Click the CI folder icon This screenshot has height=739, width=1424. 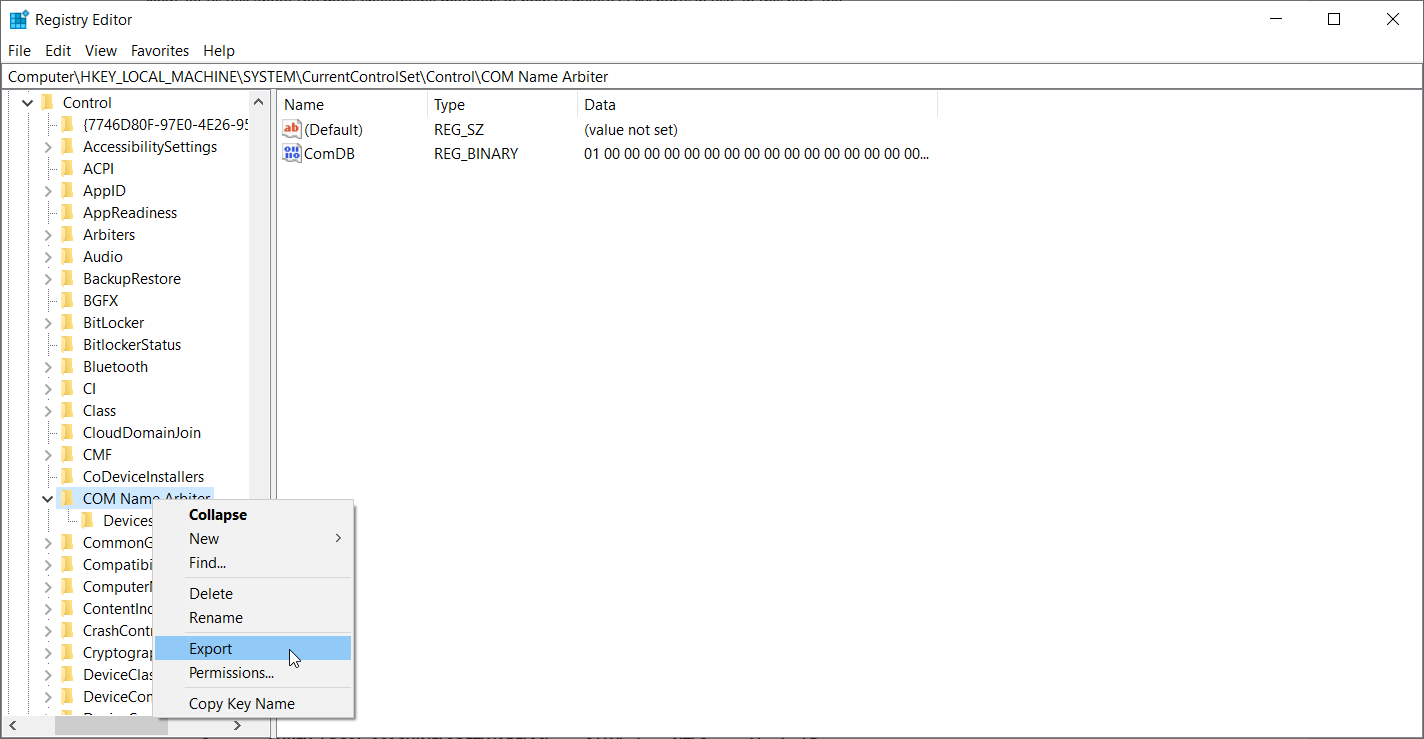tap(68, 388)
